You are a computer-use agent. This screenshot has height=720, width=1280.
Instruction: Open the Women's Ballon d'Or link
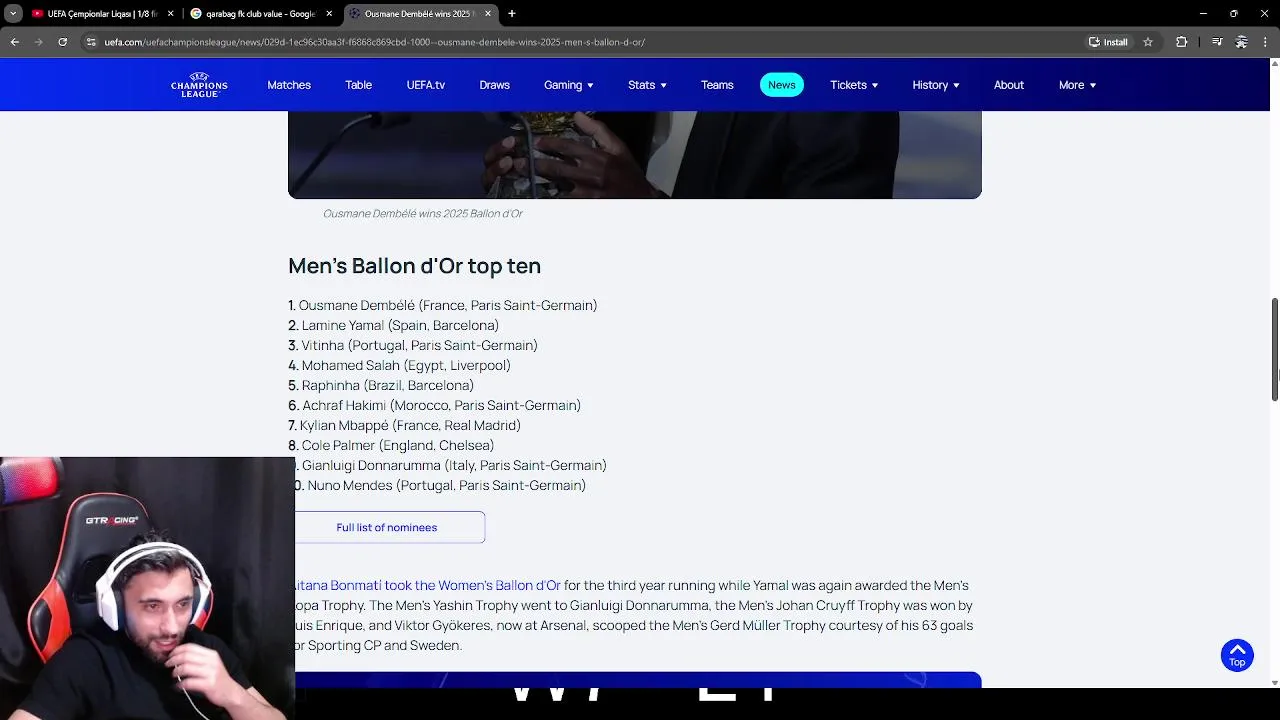pos(428,585)
